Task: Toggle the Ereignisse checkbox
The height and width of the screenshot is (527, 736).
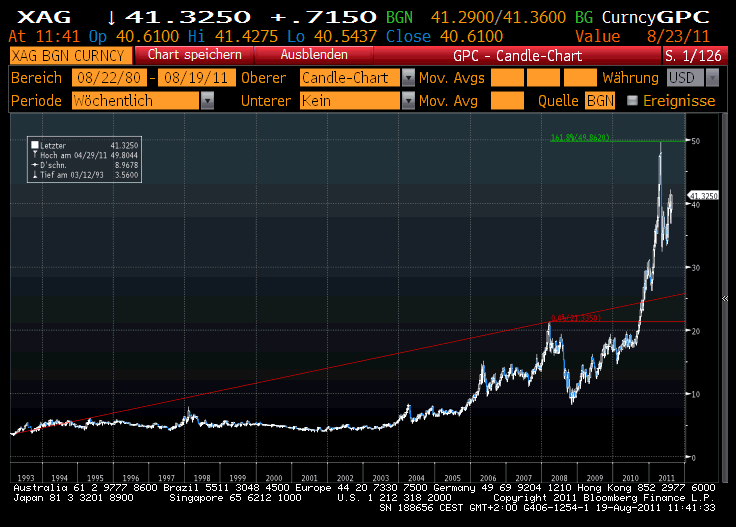Action: pos(632,100)
